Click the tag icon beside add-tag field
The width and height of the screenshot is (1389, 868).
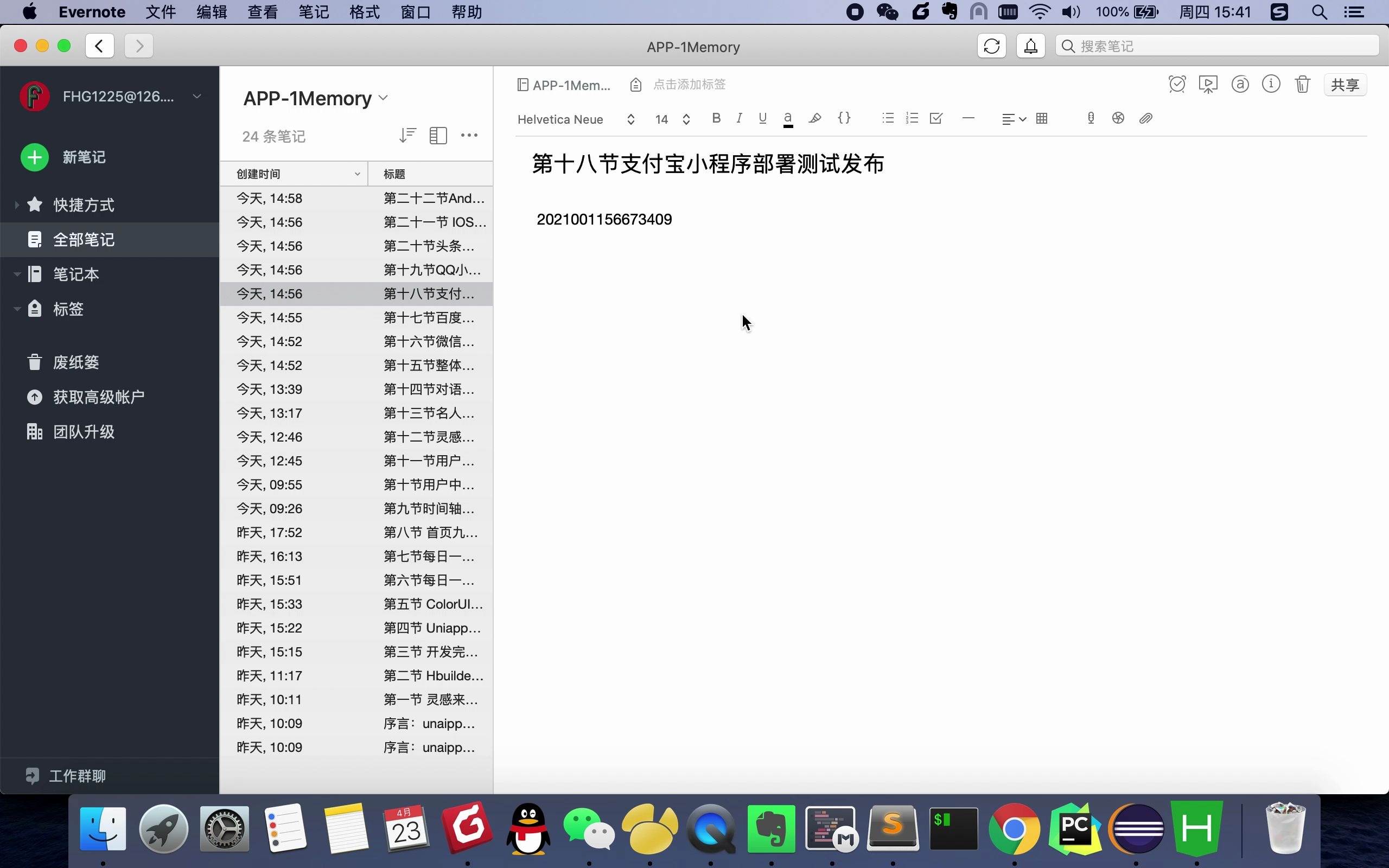635,85
